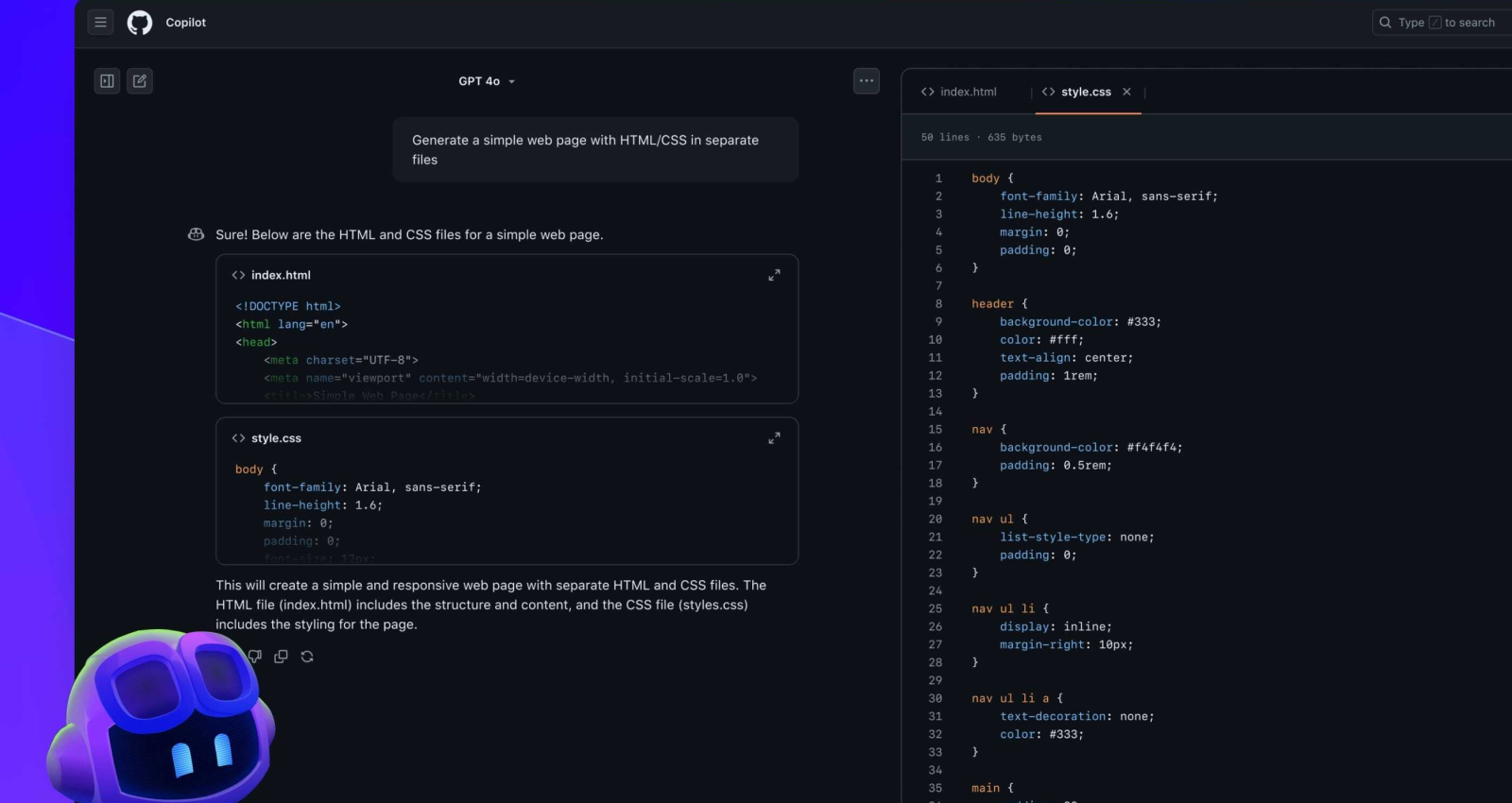The height and width of the screenshot is (803, 1512).
Task: Close the style.css tab
Action: (1126, 92)
